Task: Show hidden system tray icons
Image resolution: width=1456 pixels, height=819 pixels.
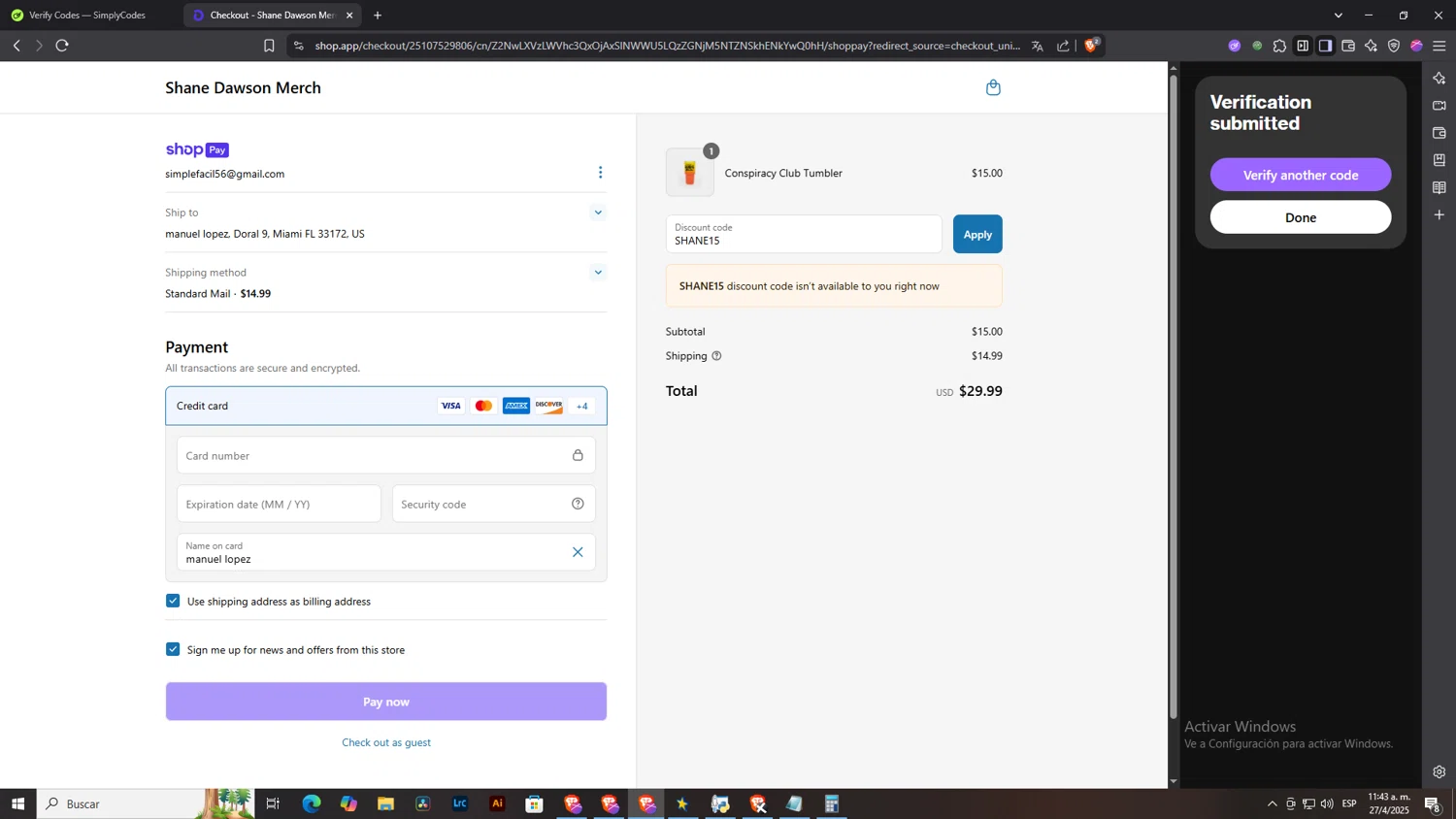Action: tap(1273, 803)
